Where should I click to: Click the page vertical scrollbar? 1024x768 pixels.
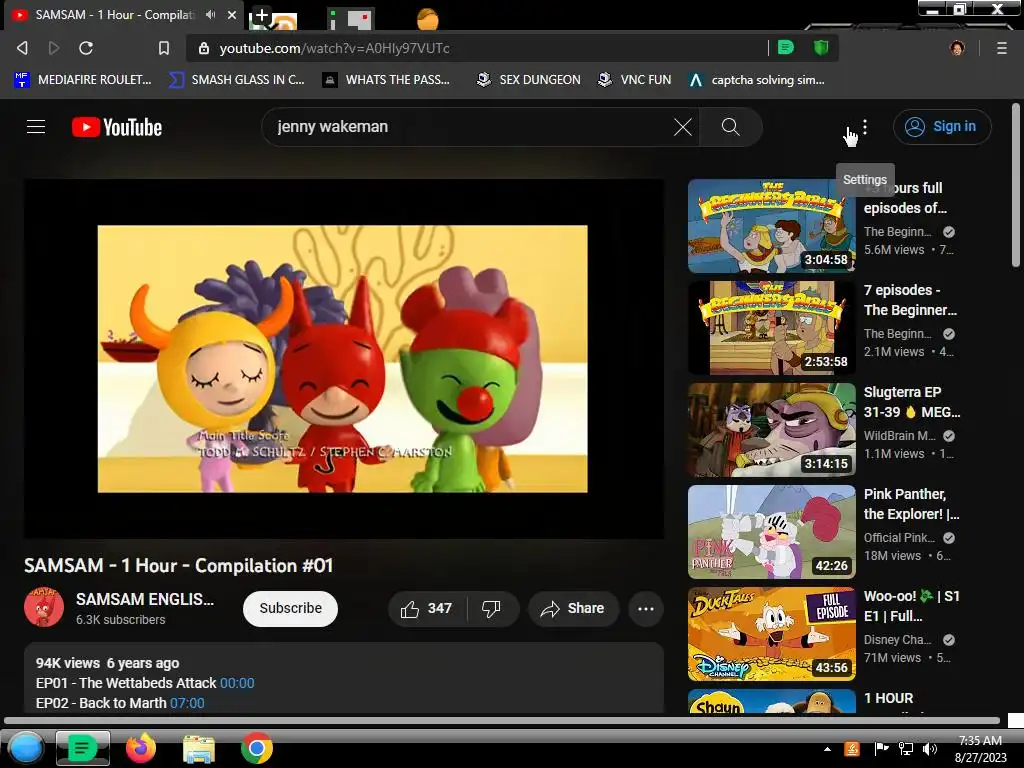click(x=1016, y=185)
